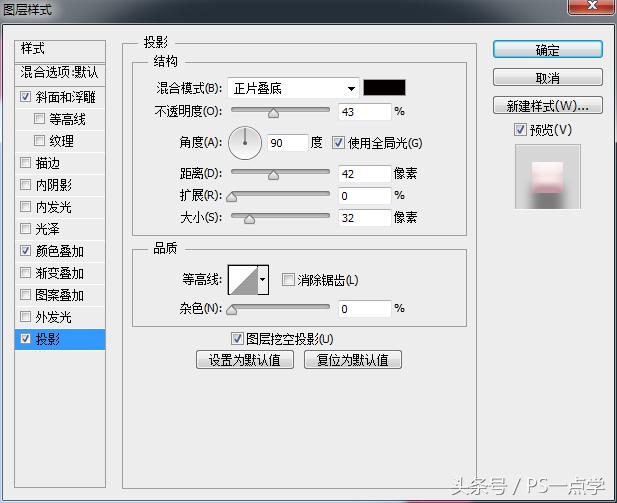Click the 取消 button
This screenshot has width=617, height=503.
click(547, 78)
